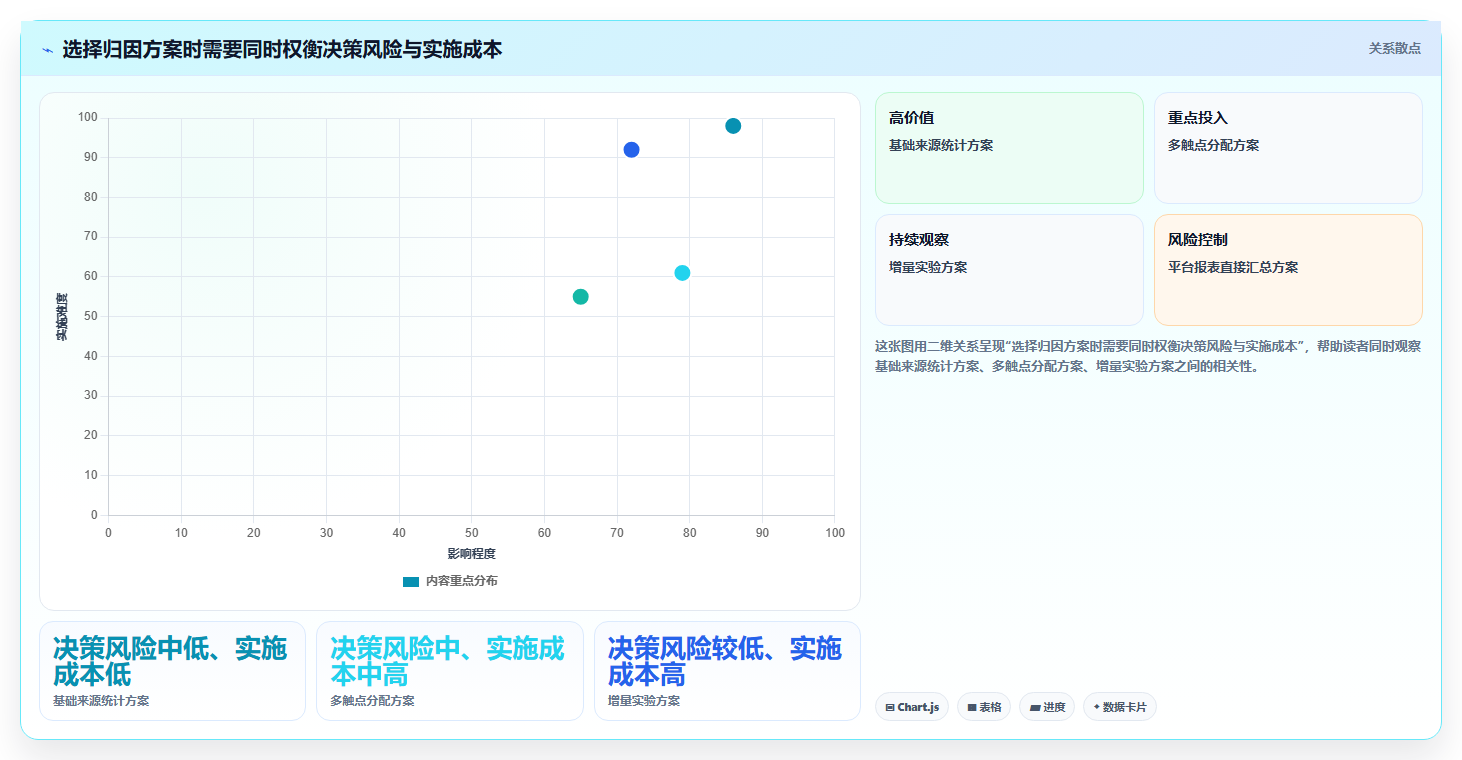Viewport: 1462px width, 760px height.
Task: Click the 进度 tag chip
Action: pyautogui.click(x=1047, y=707)
